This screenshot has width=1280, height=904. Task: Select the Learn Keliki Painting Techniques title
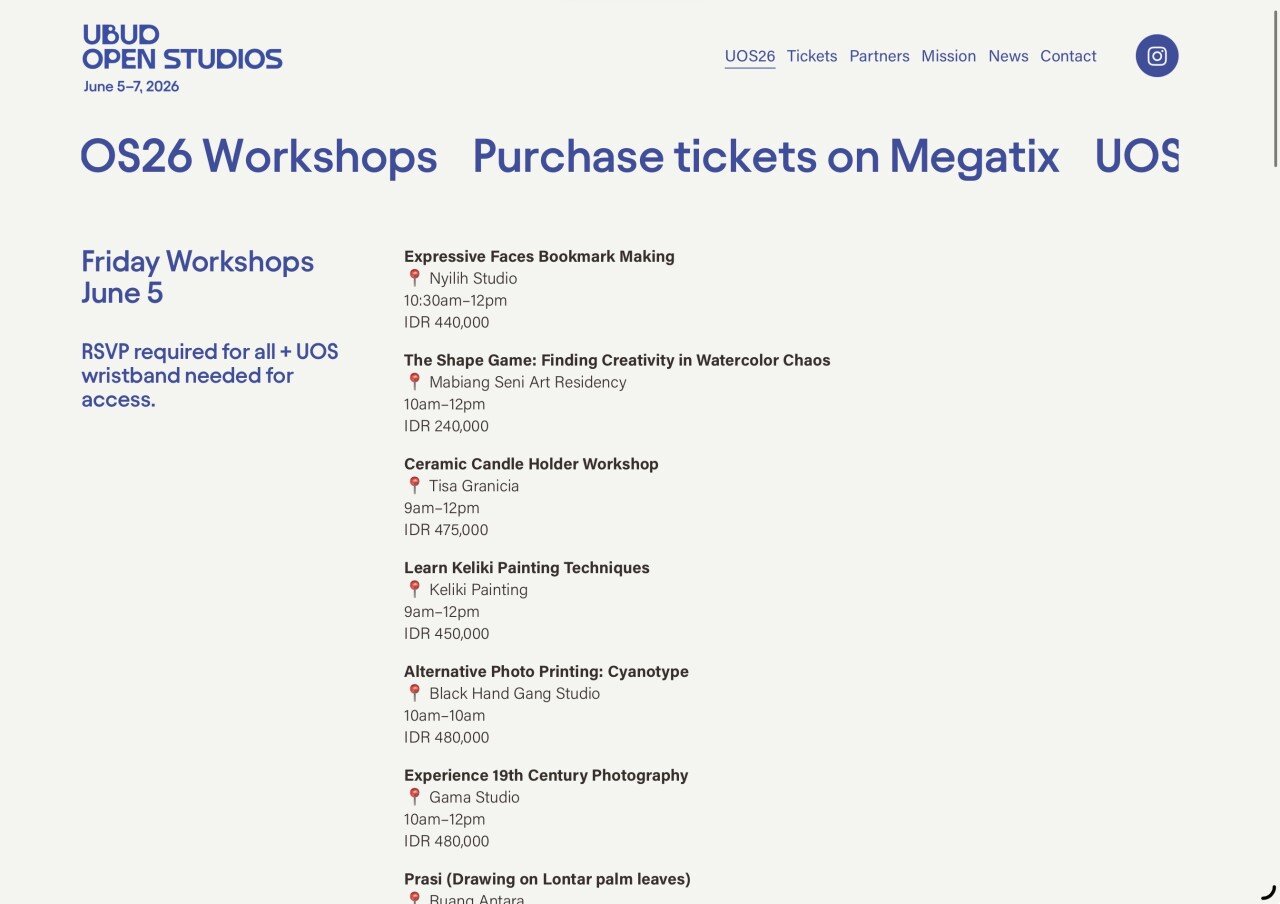tap(527, 568)
